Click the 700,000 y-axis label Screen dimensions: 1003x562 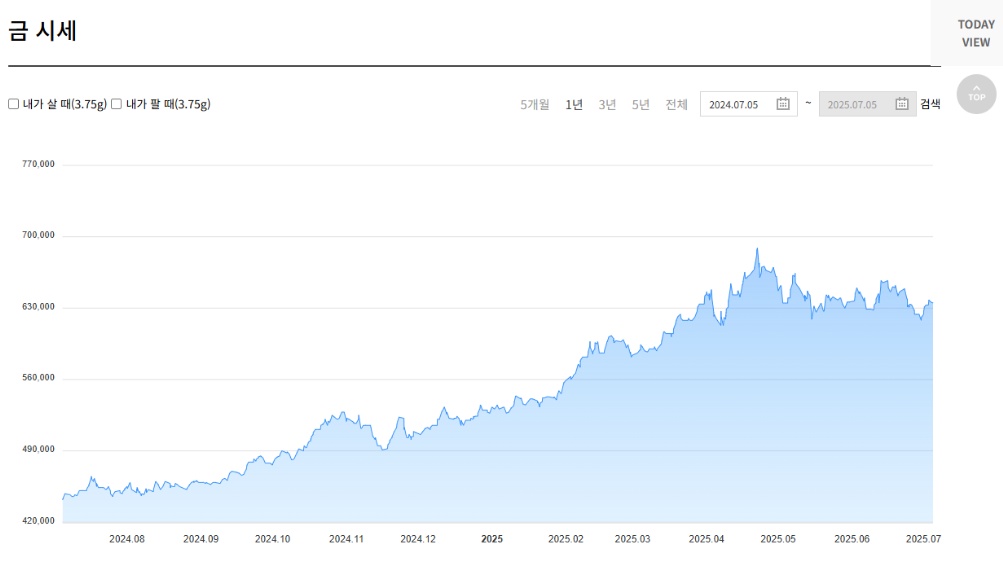38,235
